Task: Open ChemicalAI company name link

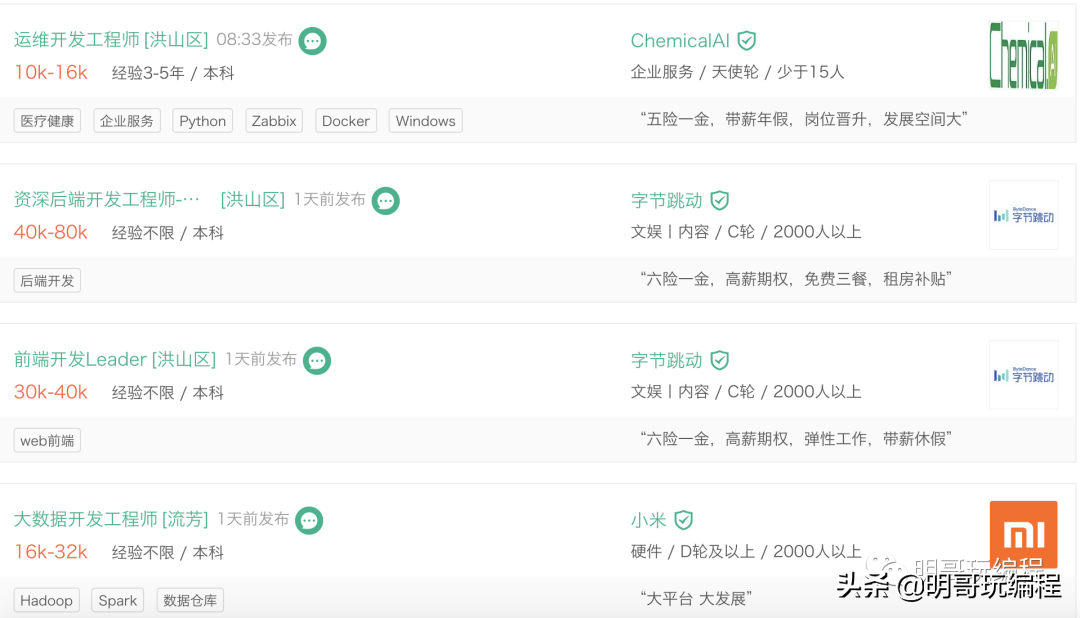Action: pos(680,41)
